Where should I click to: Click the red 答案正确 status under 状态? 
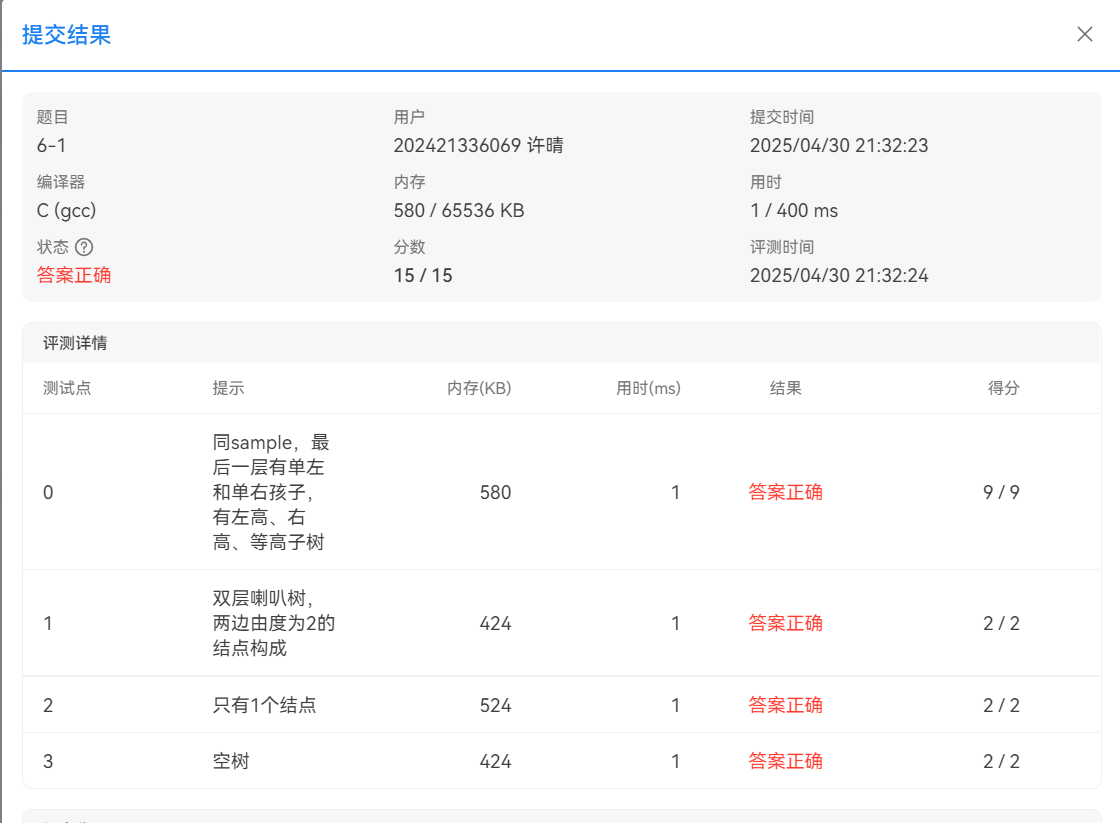pos(74,275)
